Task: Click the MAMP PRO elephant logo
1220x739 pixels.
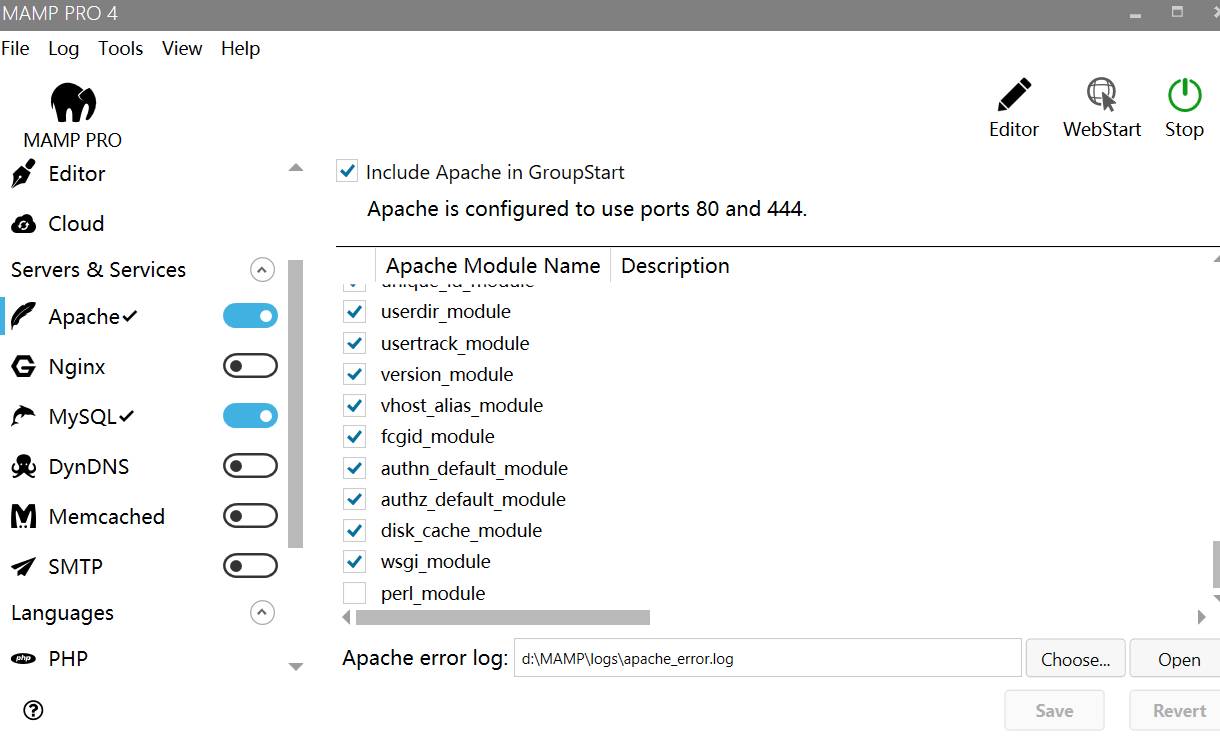Action: tap(73, 103)
